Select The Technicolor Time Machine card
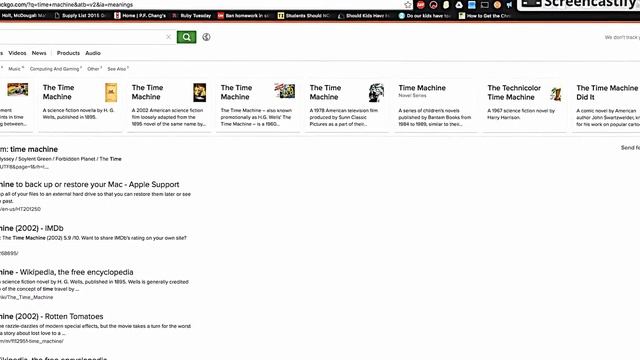The width and height of the screenshot is (640, 360). [525, 105]
